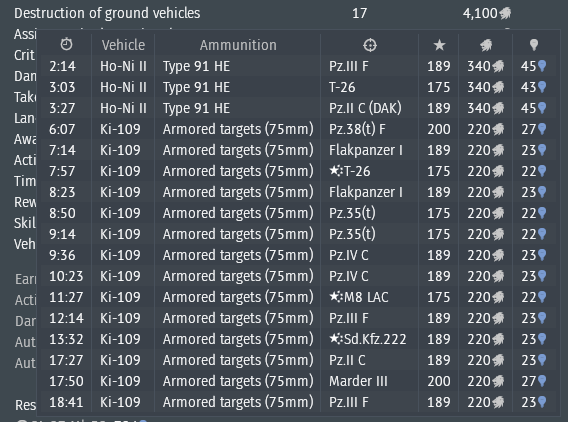Select the Destruction of ground vehicles row

[263, 13]
